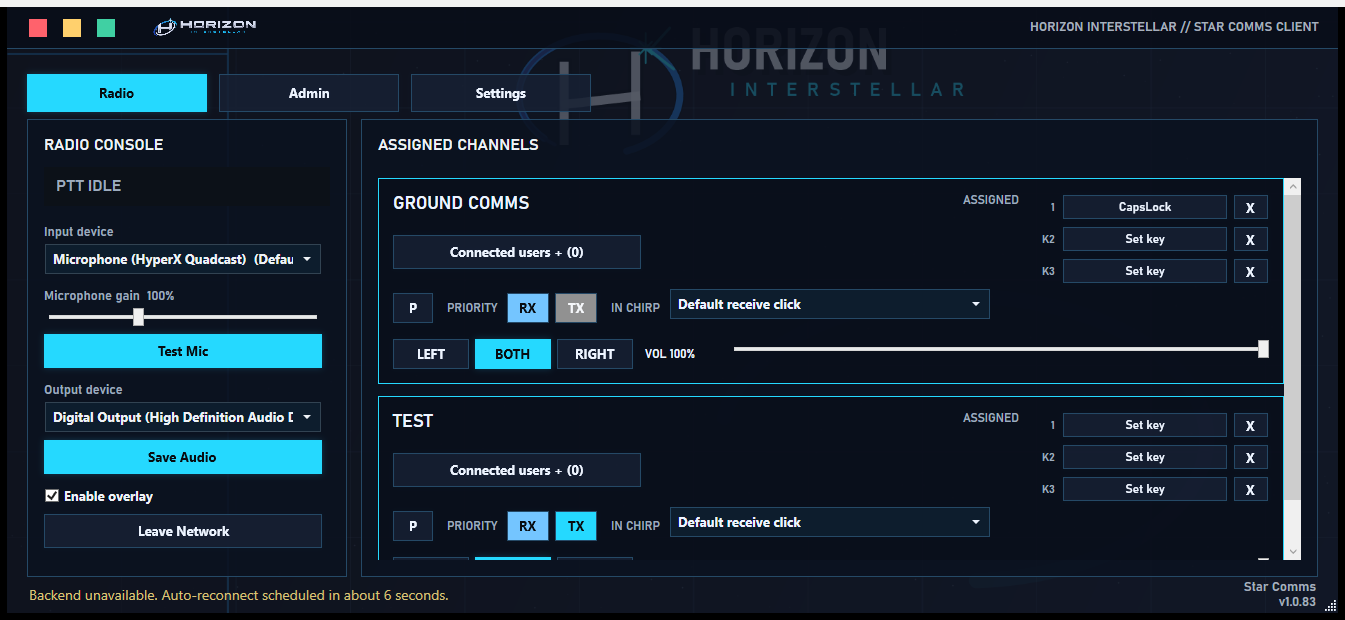Show connected users for TEST channel
The image size is (1345, 620).
point(516,470)
